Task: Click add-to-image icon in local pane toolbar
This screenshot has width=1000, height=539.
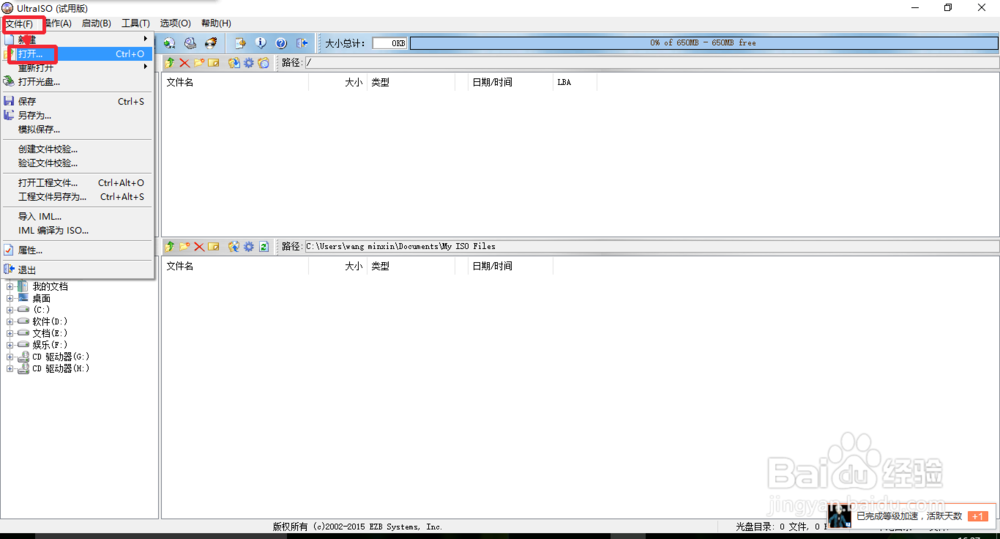Action: click(234, 246)
